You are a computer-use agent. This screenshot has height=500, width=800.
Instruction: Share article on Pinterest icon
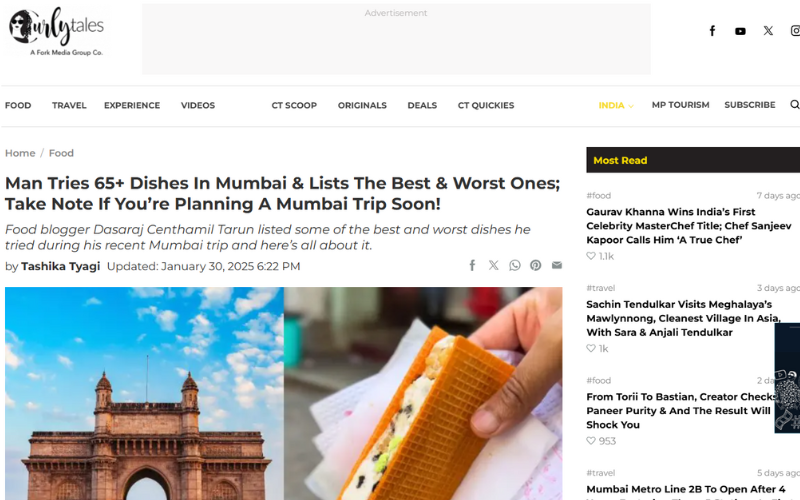click(535, 265)
